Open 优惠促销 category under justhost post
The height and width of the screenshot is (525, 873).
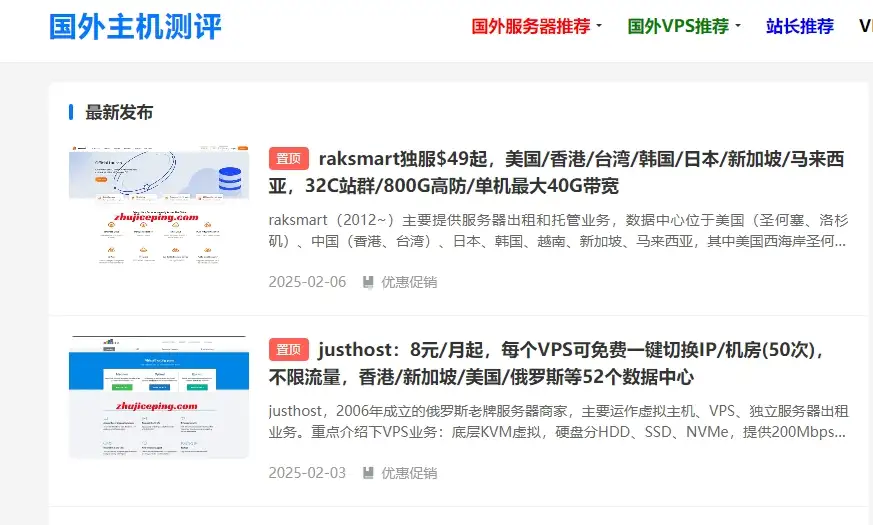click(x=409, y=473)
